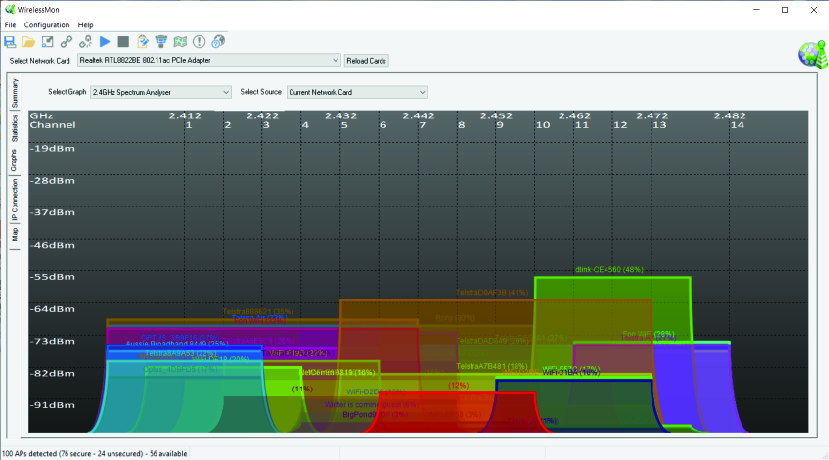Expand the Select Source dropdown
Screen dimensions: 829x460
click(x=422, y=92)
